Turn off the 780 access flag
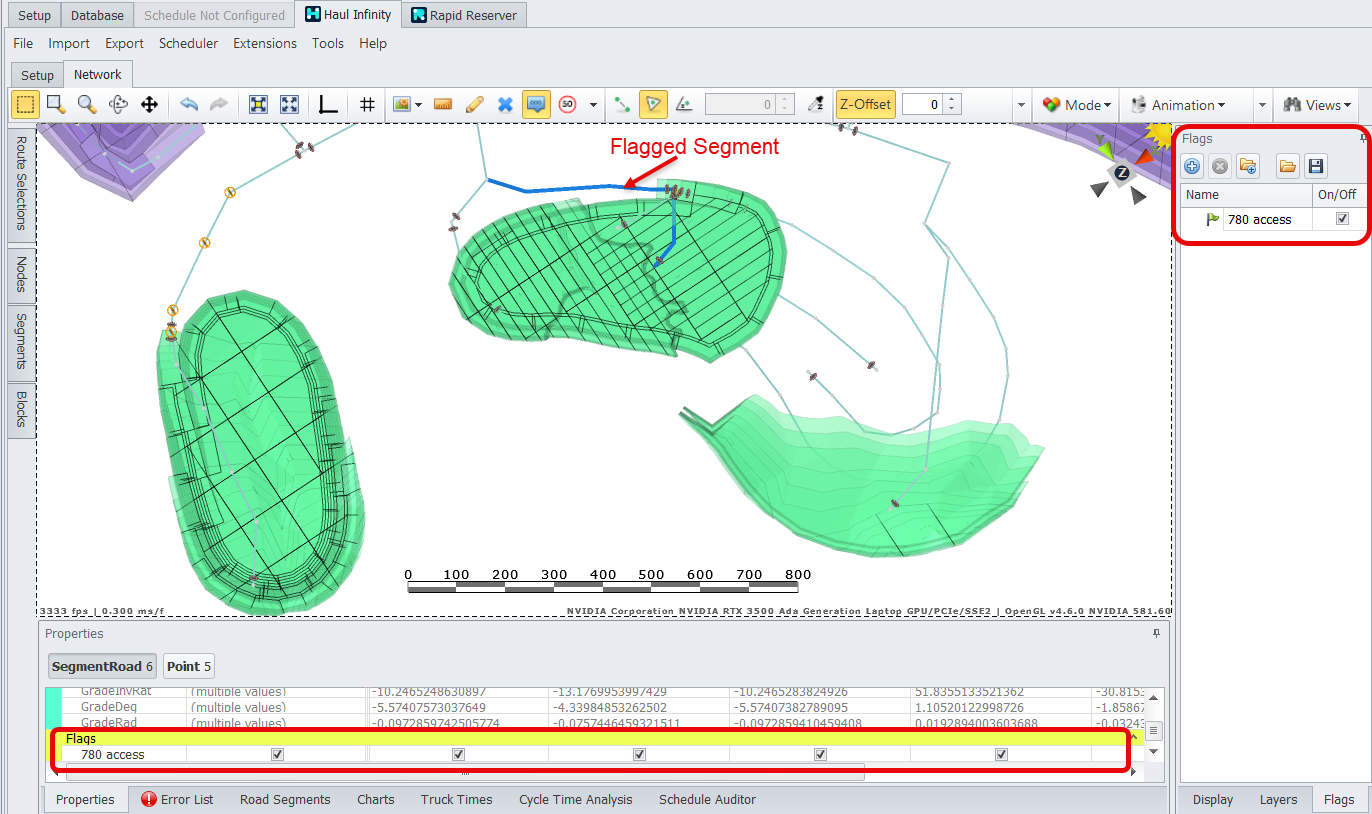This screenshot has height=814, width=1372. pyautogui.click(x=1342, y=219)
